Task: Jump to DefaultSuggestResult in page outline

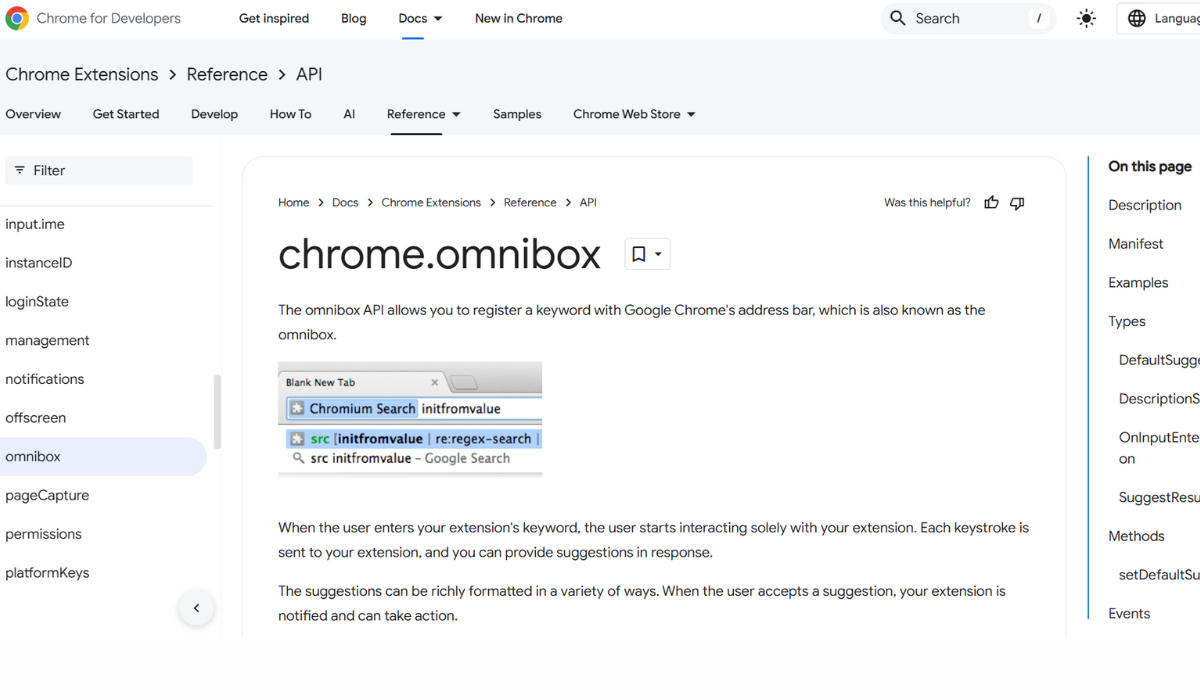Action: (1159, 360)
